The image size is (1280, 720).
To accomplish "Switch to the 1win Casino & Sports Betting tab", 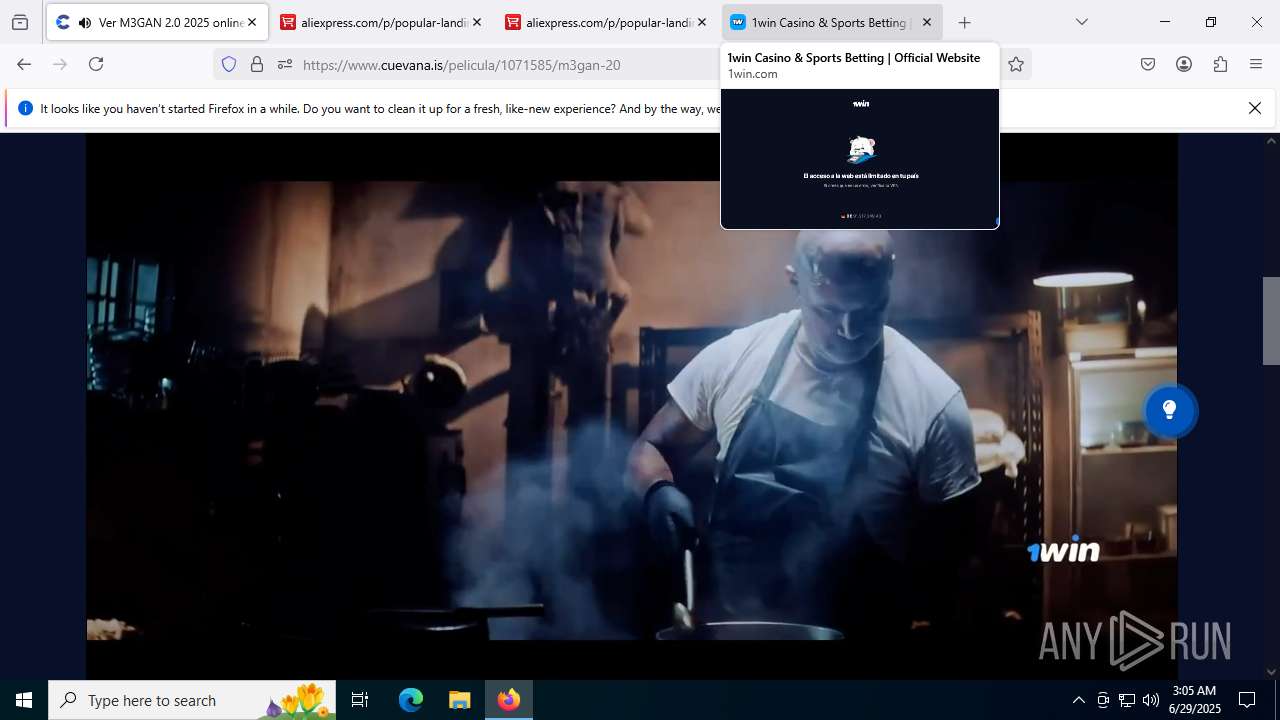I will coord(832,22).
